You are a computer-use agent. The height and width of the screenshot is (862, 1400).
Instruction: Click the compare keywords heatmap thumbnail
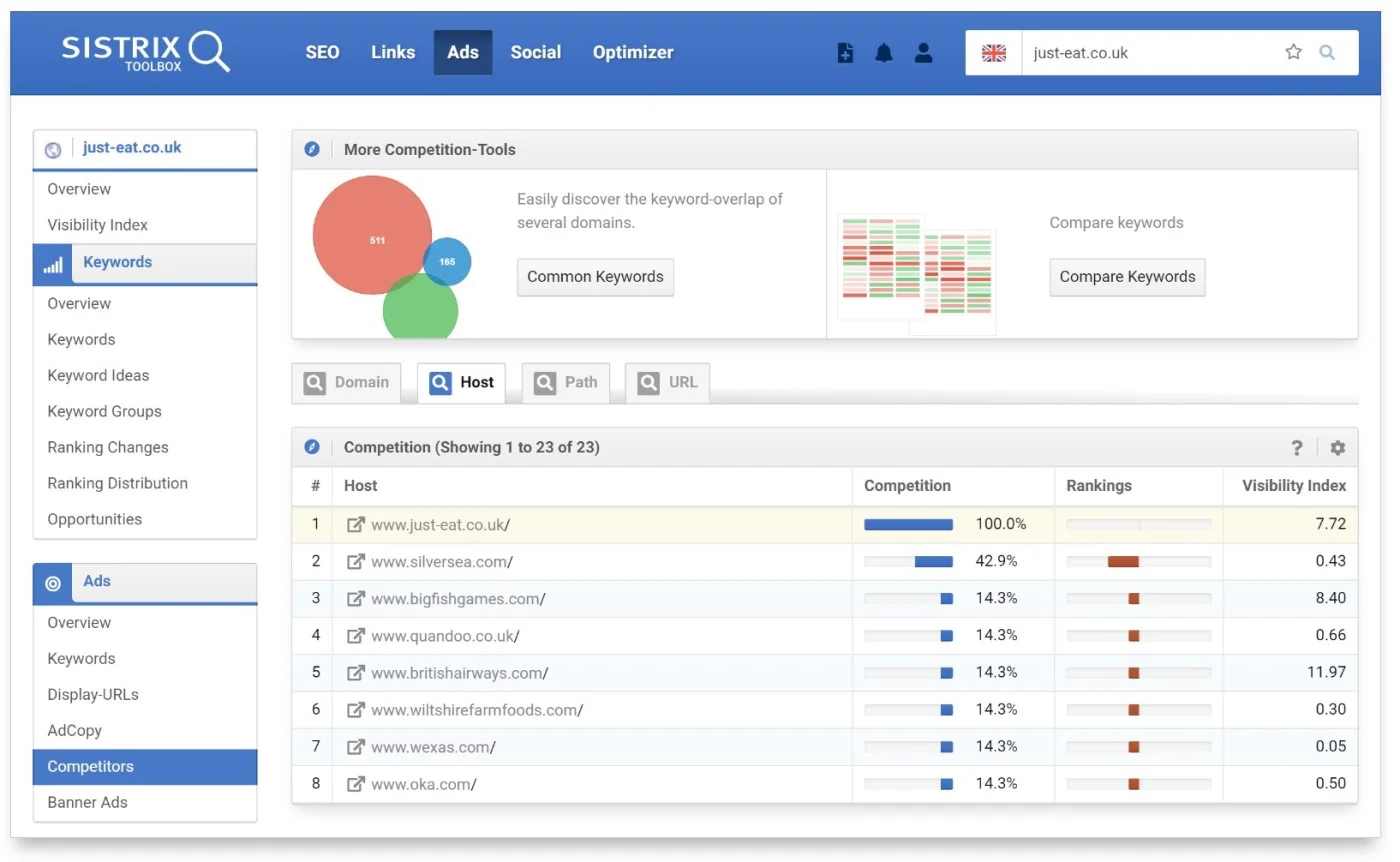point(917,274)
